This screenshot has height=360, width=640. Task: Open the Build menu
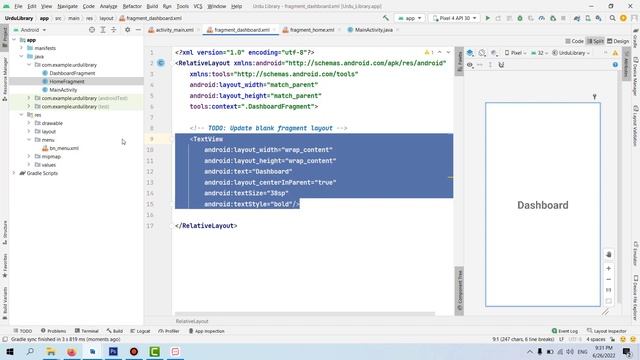click(x=152, y=7)
